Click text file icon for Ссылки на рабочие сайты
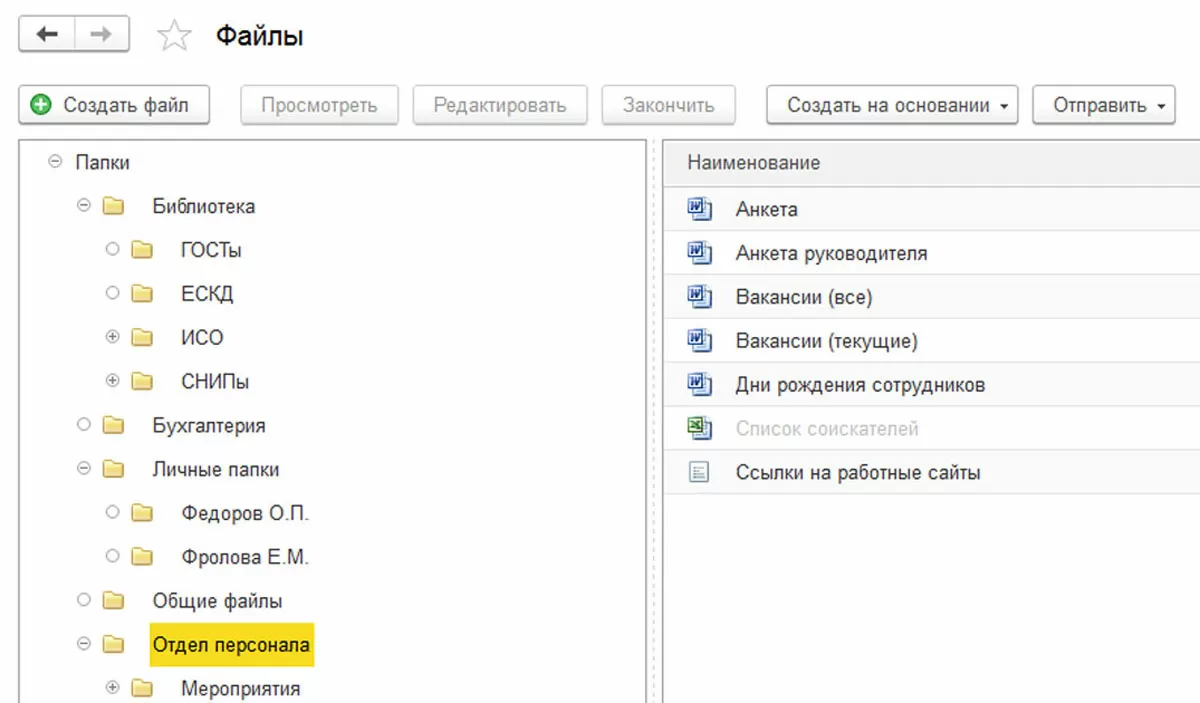 (x=699, y=473)
